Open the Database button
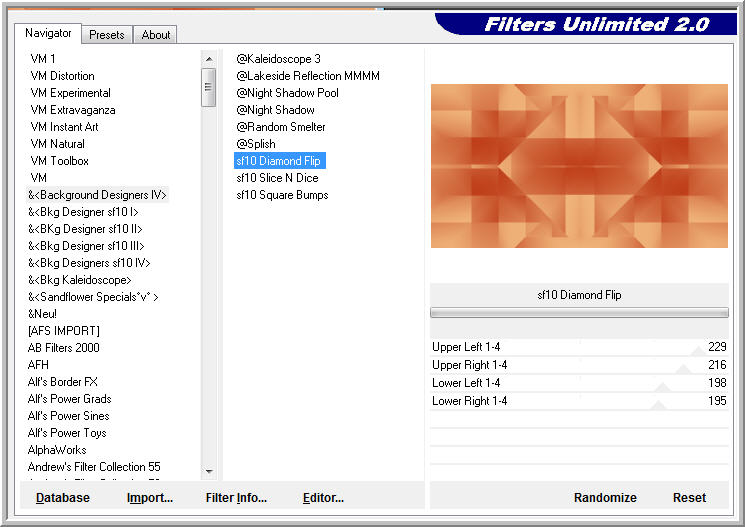745x527 pixels. (x=63, y=498)
